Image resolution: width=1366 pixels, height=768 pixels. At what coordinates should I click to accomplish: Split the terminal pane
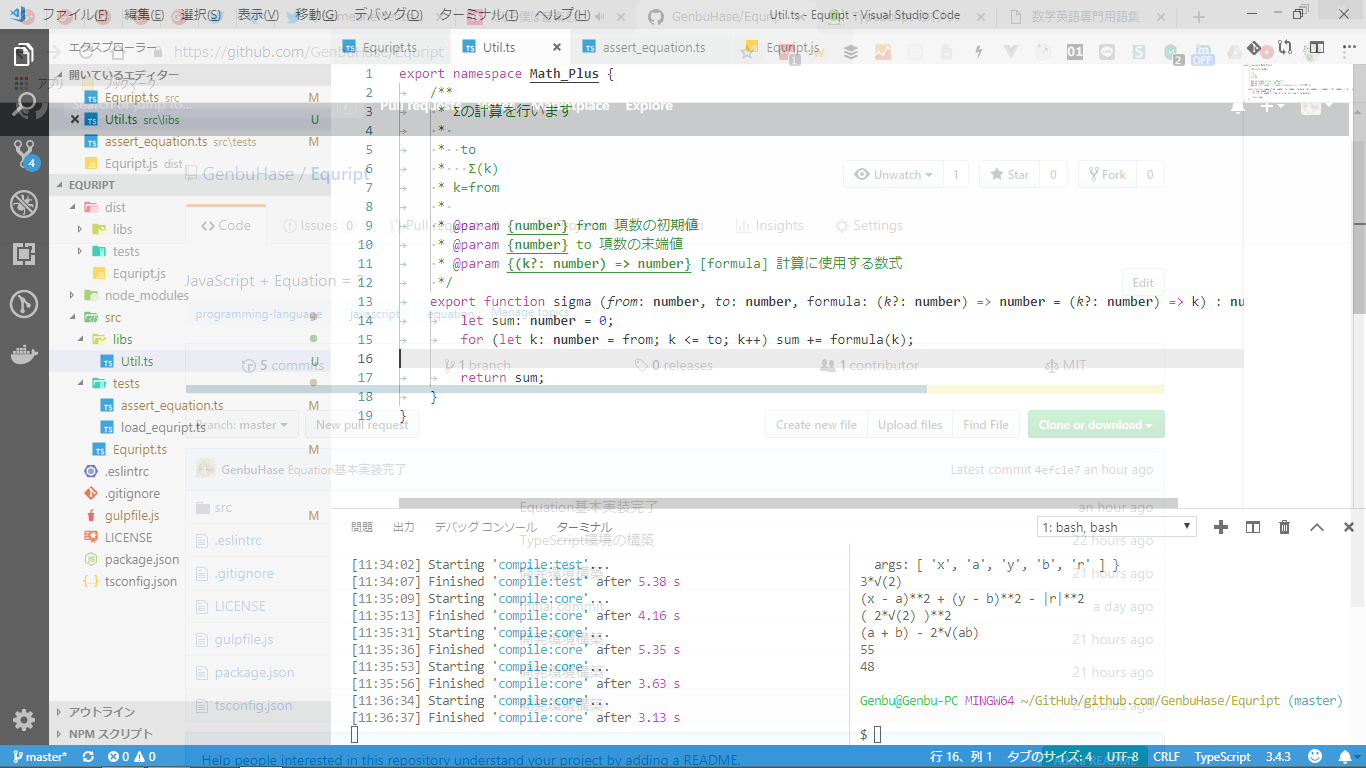pos(1252,527)
